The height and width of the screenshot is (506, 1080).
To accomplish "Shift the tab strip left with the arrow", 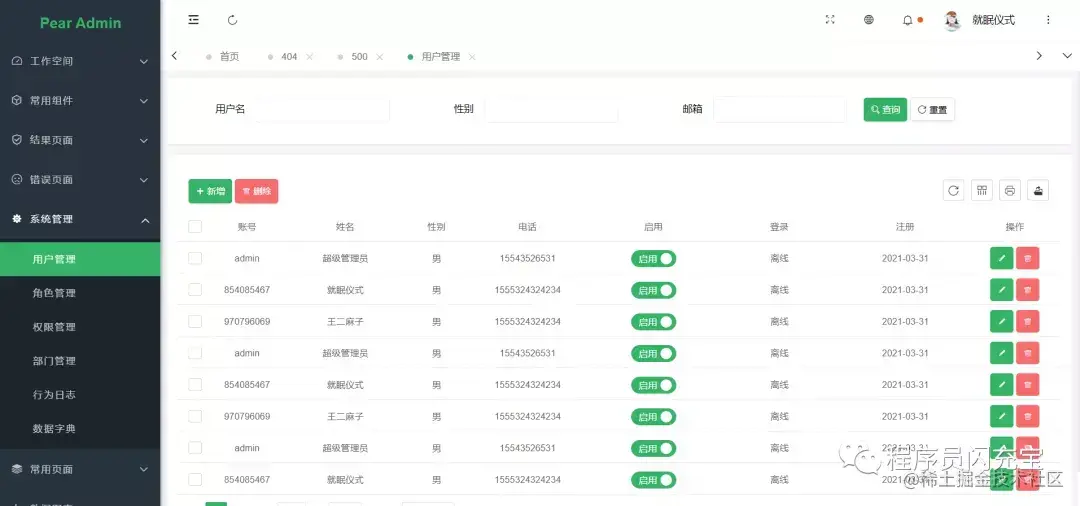I will pyautogui.click(x=174, y=56).
